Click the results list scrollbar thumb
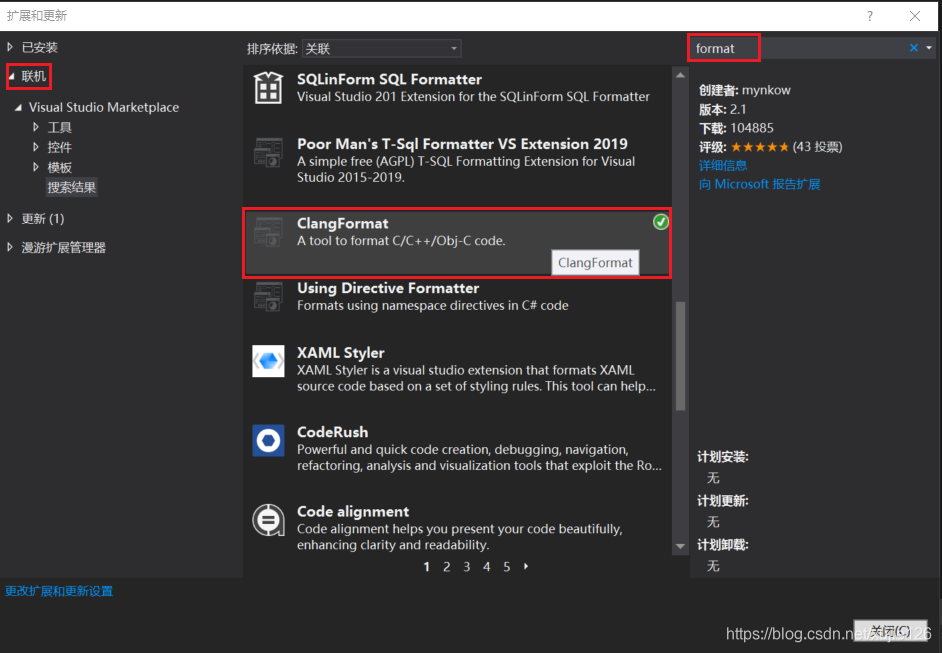This screenshot has width=942, height=653. [680, 356]
